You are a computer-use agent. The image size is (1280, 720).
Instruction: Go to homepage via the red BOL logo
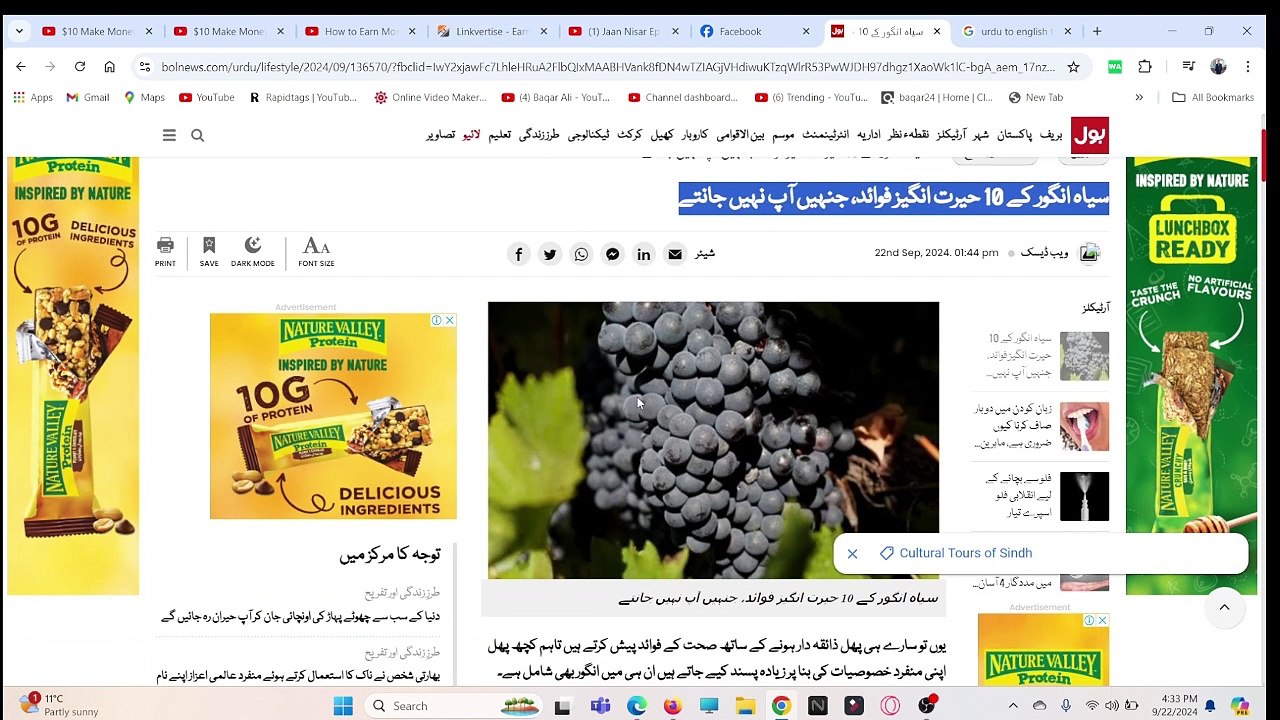1090,135
